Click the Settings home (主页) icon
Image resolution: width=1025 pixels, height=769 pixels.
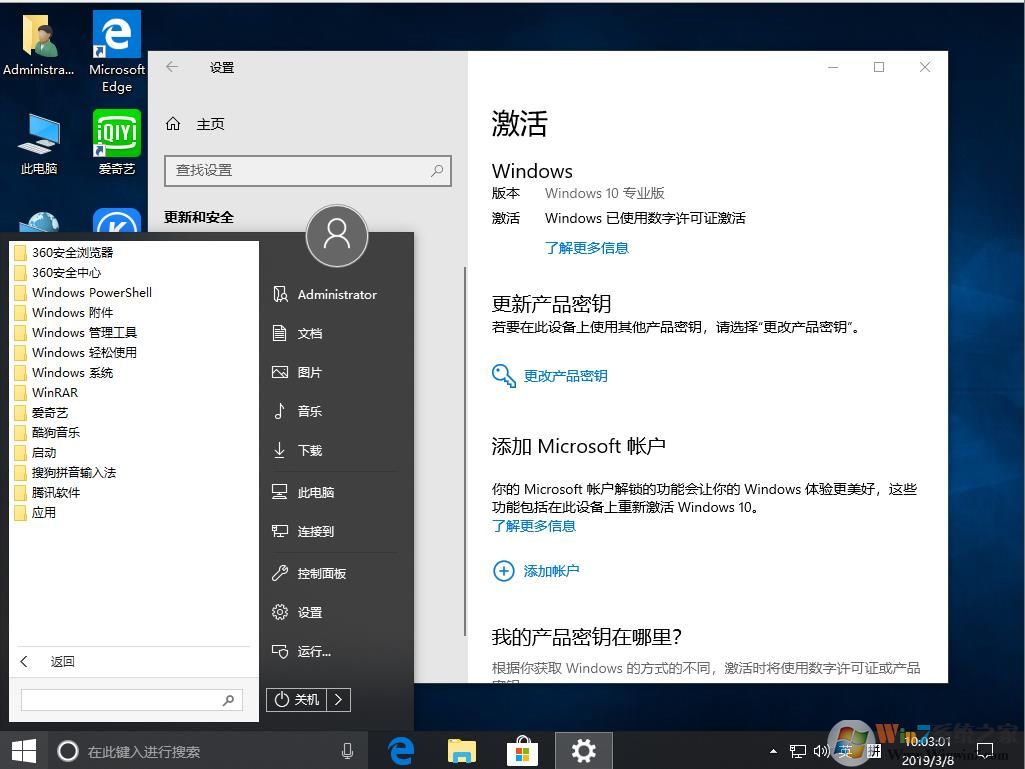[174, 124]
